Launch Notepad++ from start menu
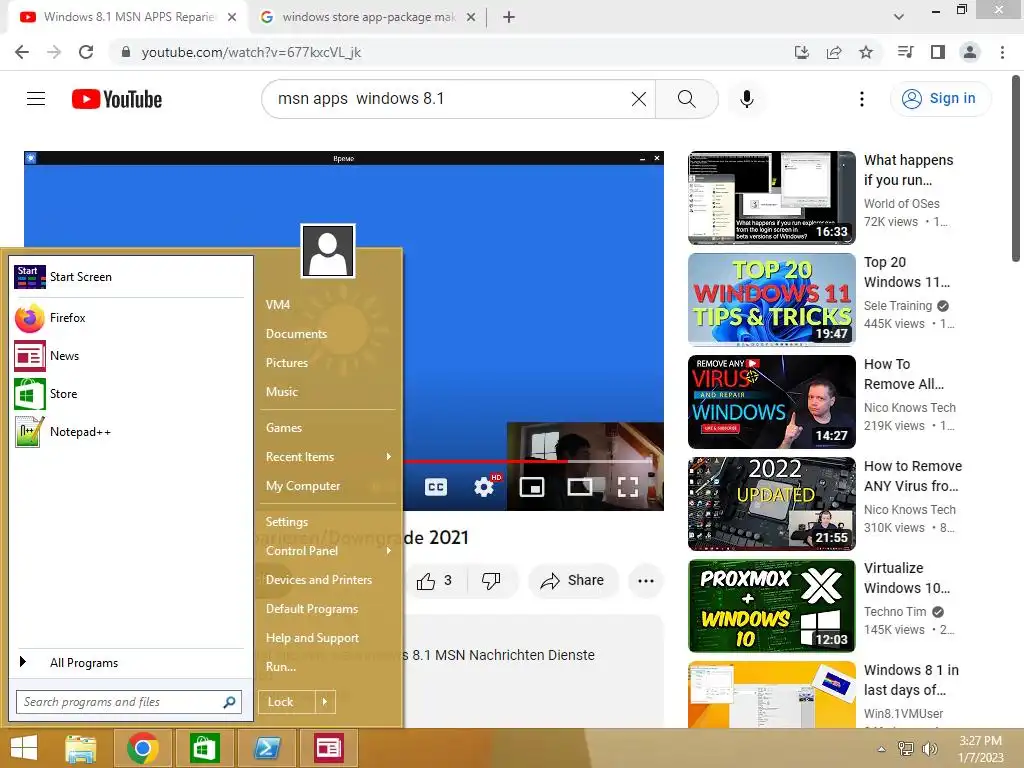The width and height of the screenshot is (1024, 768). coord(129,432)
